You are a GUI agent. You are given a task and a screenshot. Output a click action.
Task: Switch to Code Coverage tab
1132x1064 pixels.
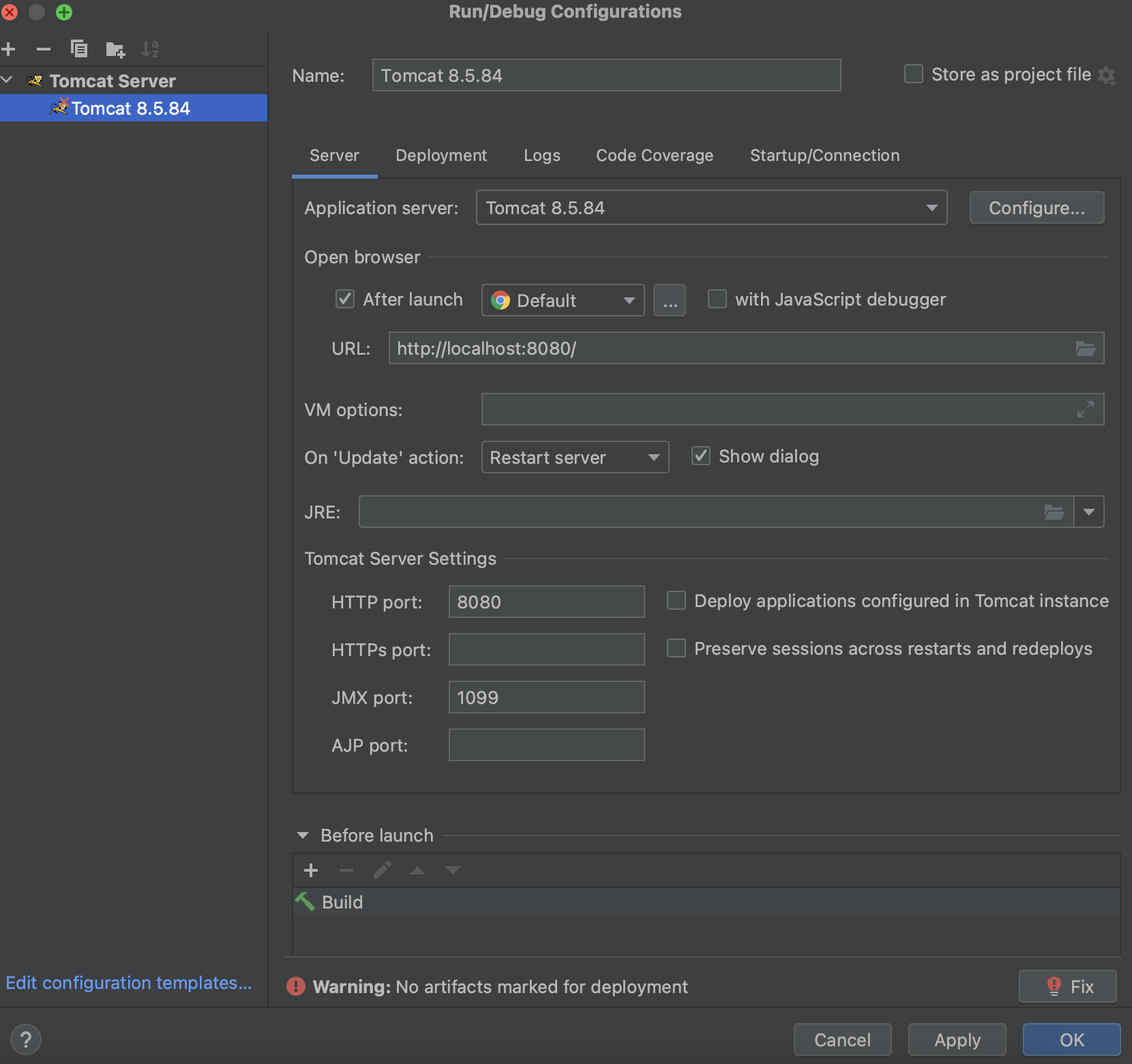tap(655, 156)
